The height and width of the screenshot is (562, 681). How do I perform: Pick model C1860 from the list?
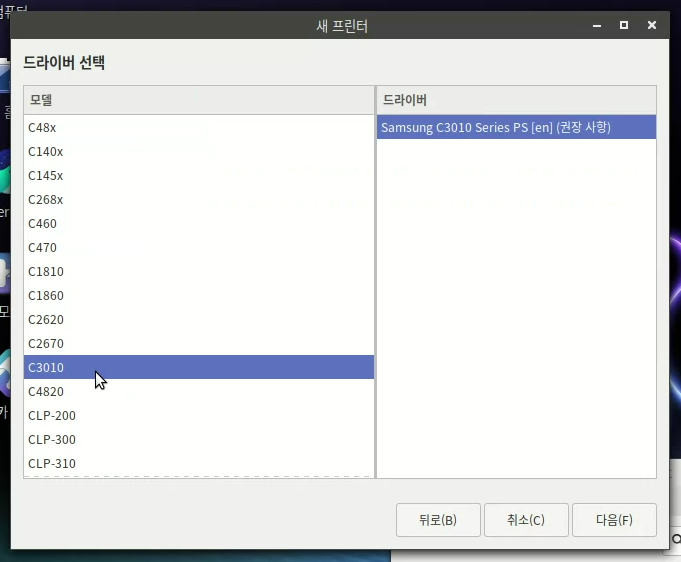[x=199, y=296]
